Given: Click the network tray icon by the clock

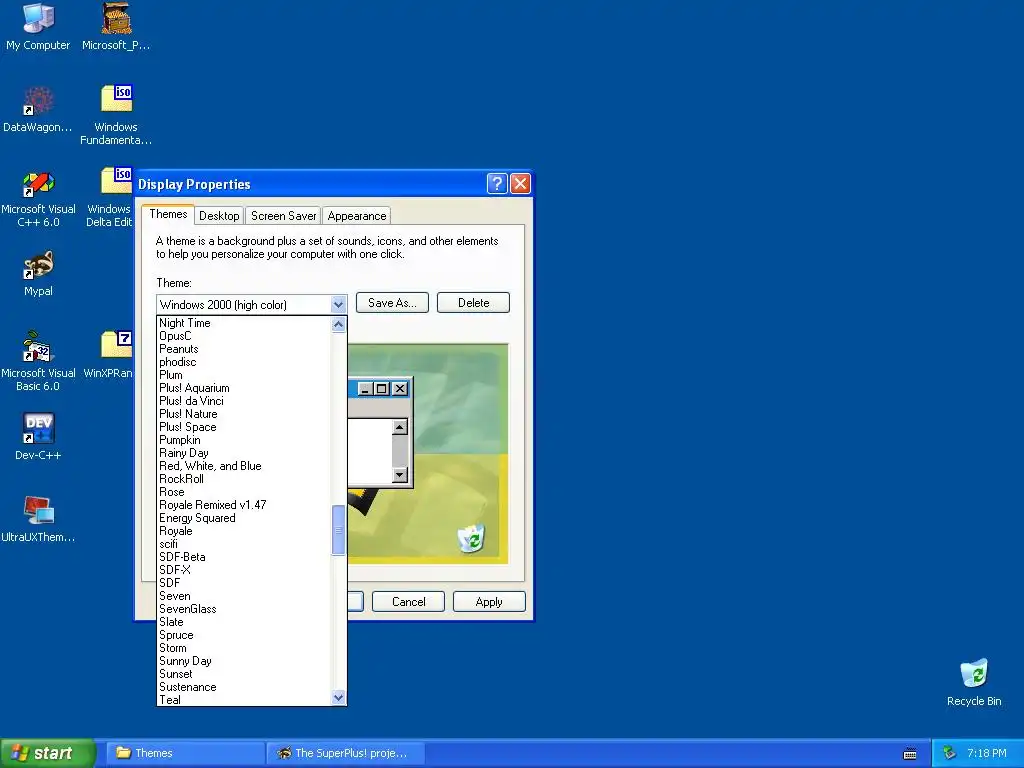Looking at the screenshot, I should pos(950,753).
